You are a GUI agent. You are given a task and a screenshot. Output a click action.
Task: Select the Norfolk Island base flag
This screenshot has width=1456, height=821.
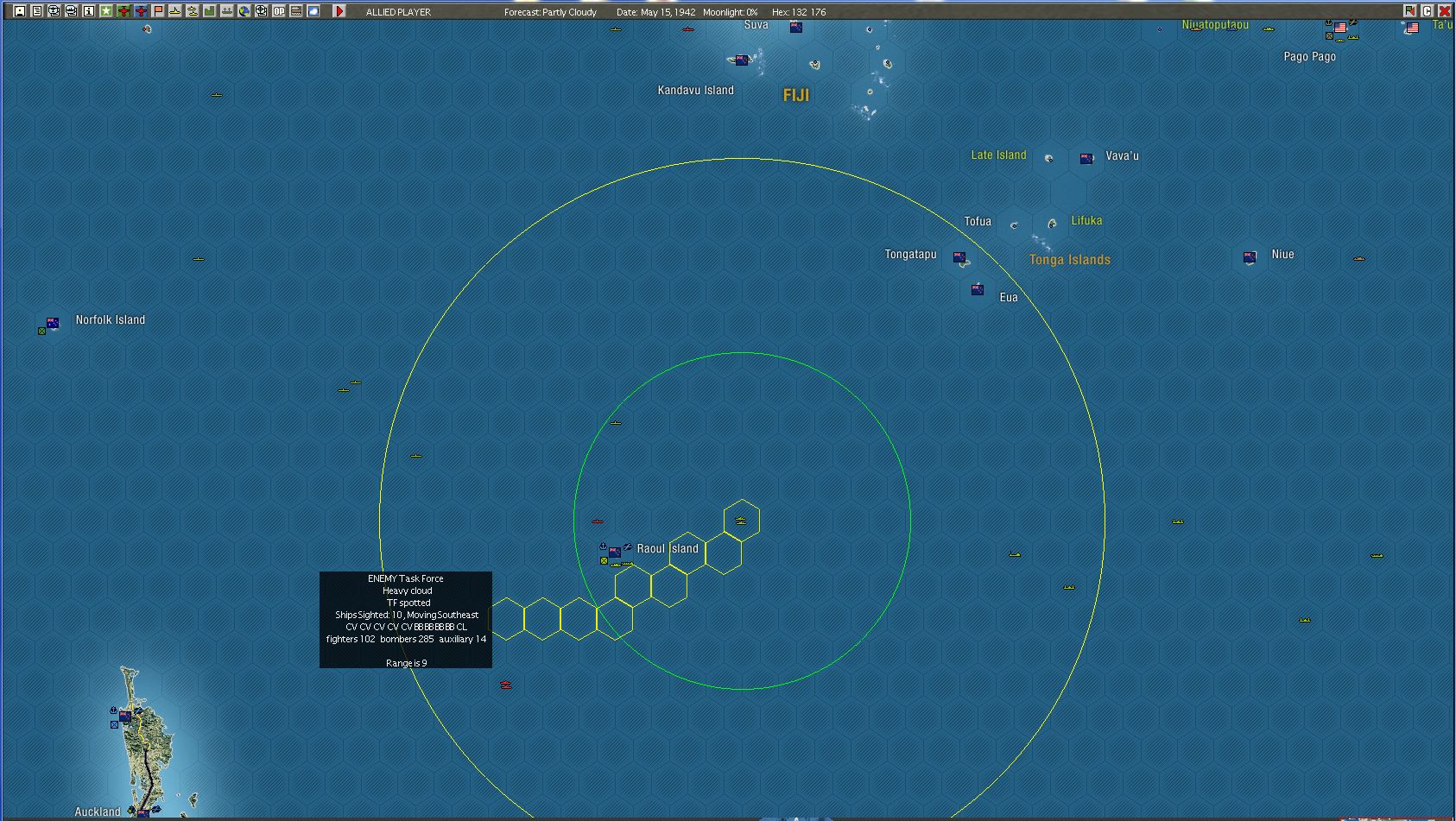point(53,324)
